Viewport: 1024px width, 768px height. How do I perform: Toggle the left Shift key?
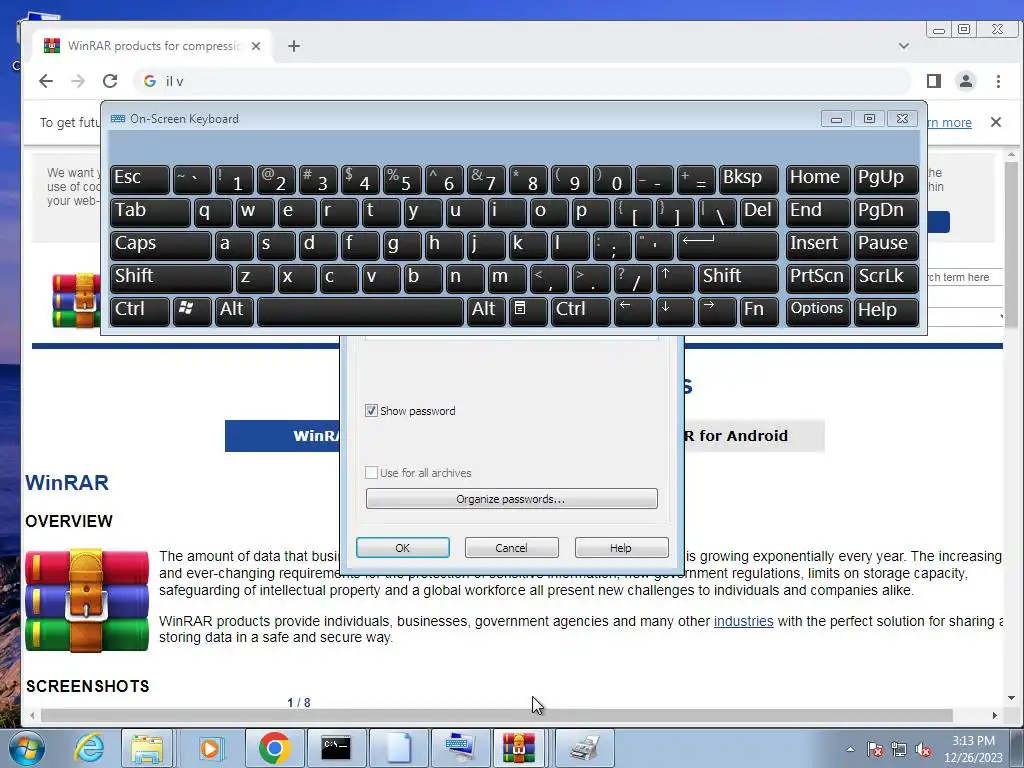171,278
